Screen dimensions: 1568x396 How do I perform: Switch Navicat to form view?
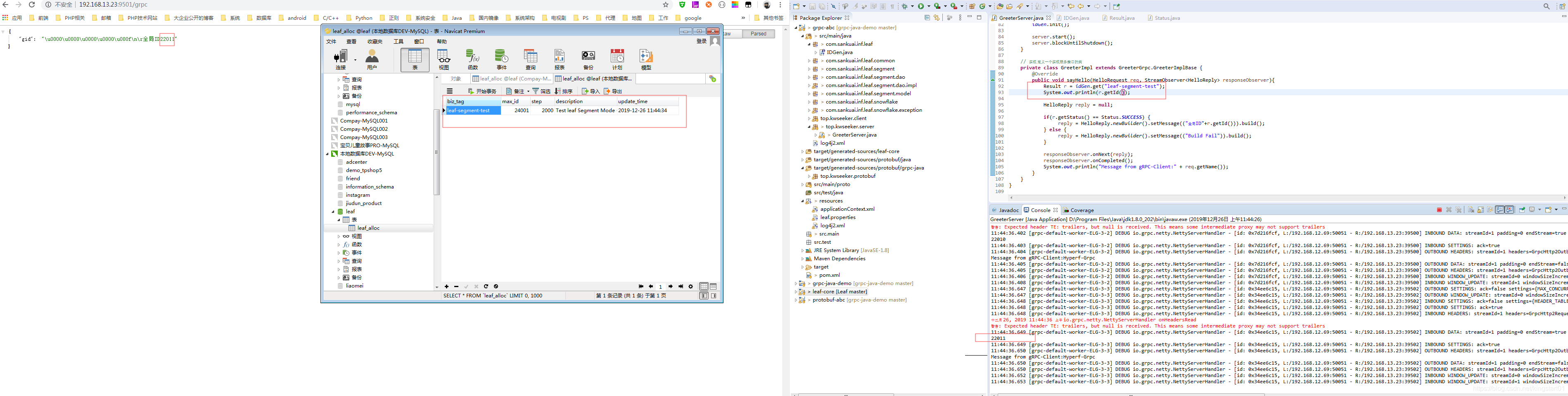click(x=714, y=287)
